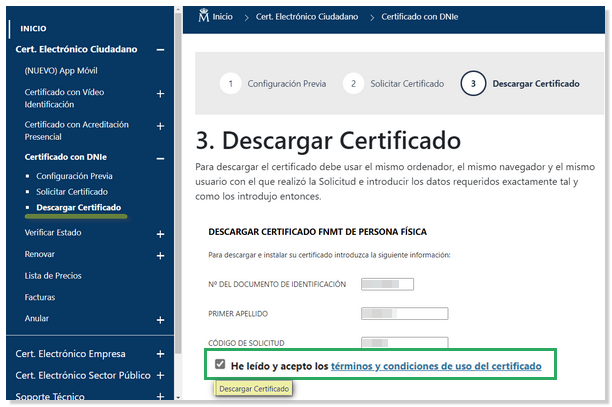Click step 1 circle Configuración Previa
612x407 pixels.
click(x=231, y=83)
